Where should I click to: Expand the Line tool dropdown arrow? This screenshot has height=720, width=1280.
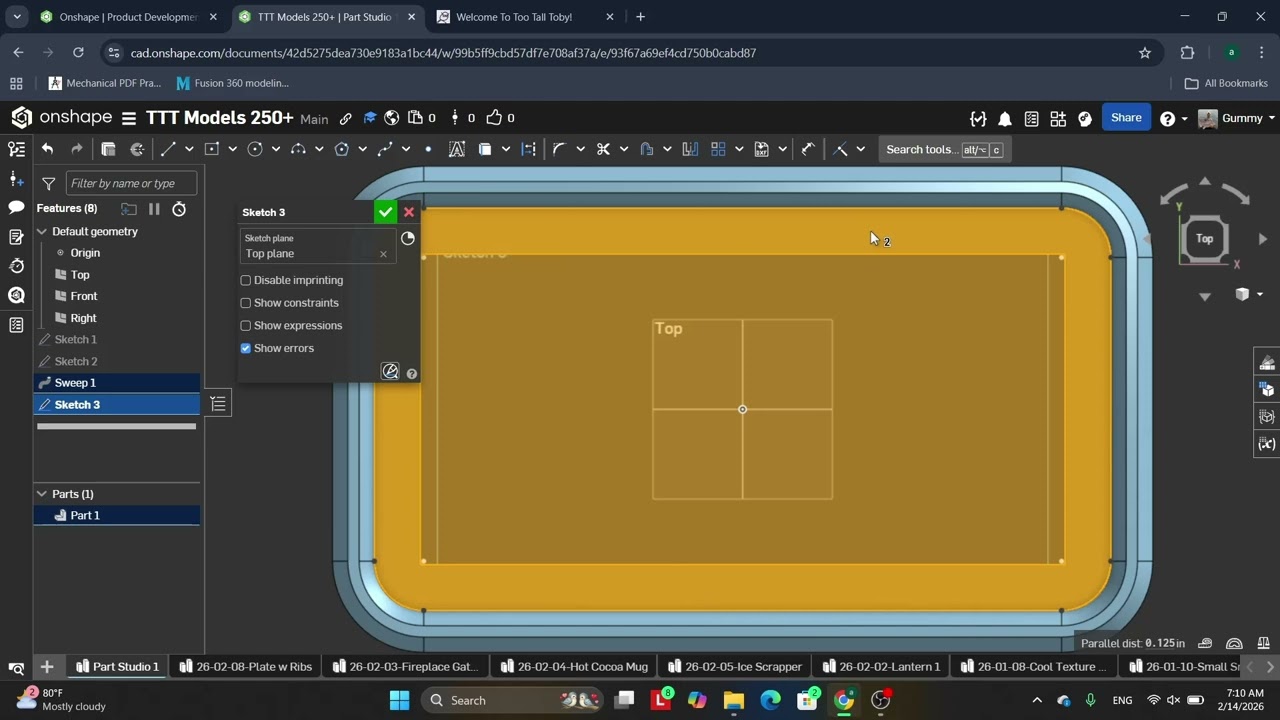[189, 149]
